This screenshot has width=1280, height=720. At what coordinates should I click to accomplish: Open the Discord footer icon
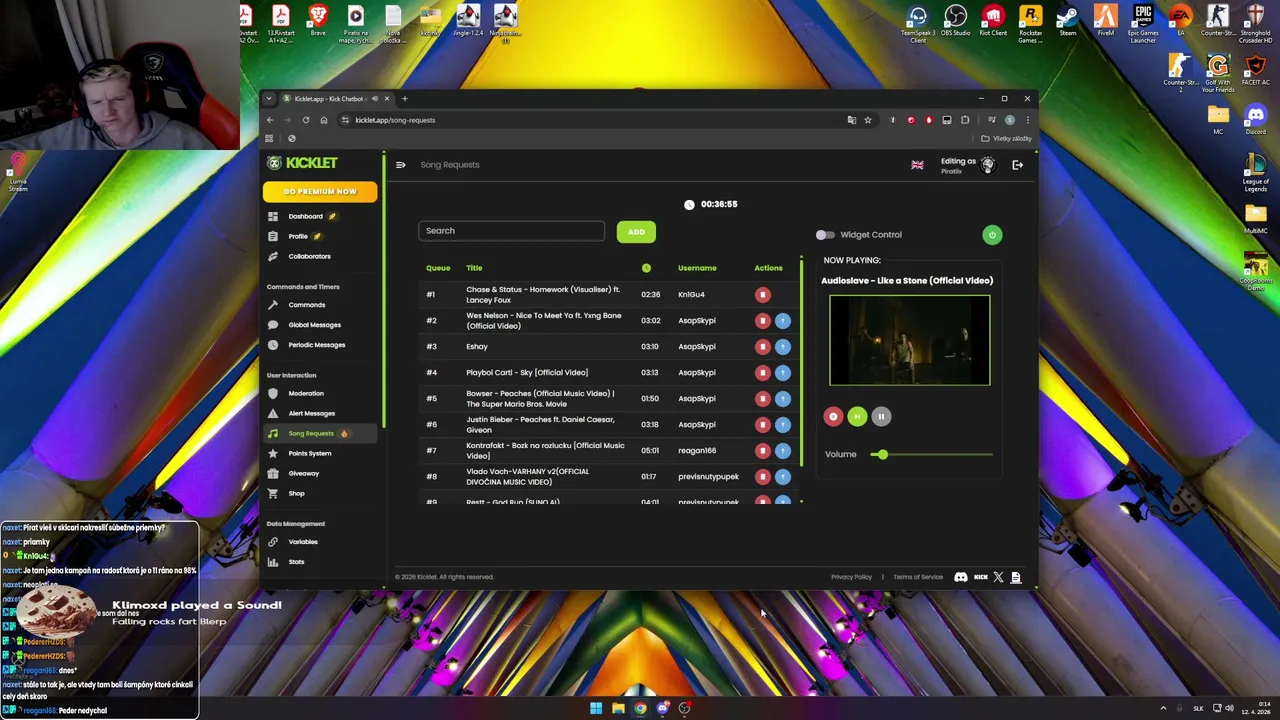(961, 577)
